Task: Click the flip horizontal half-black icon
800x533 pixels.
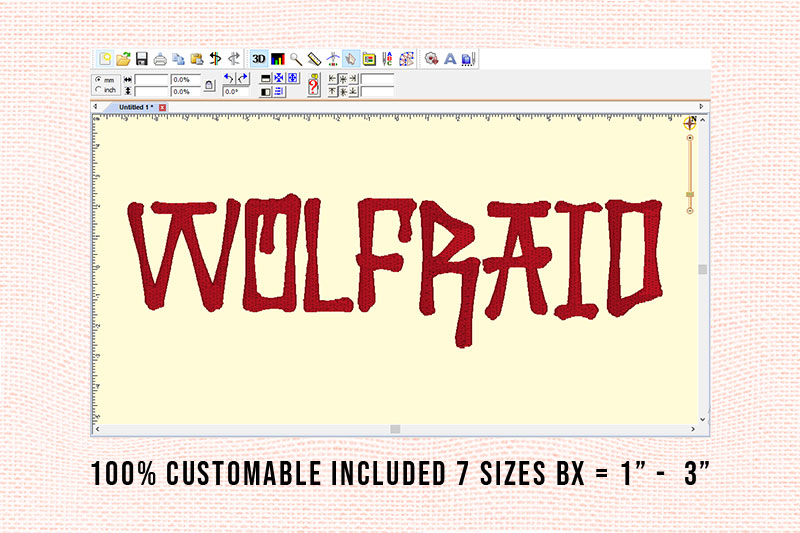Action: (265, 92)
